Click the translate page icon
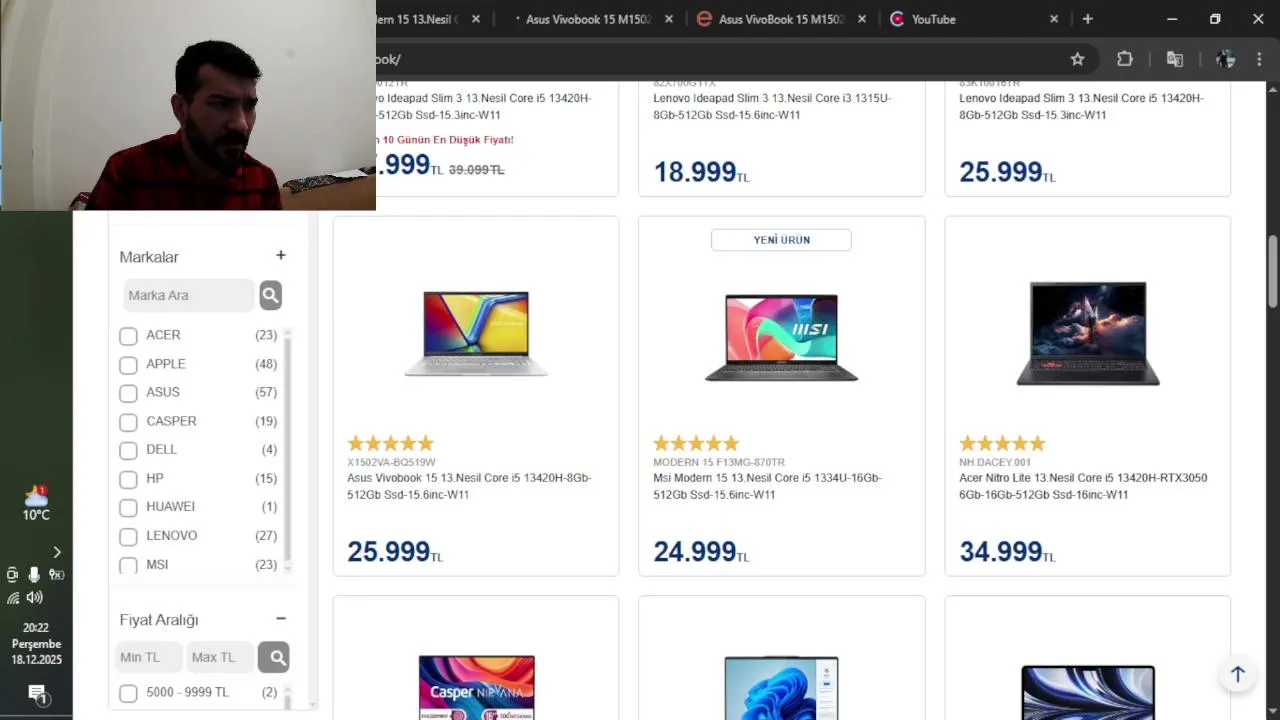 click(1175, 59)
